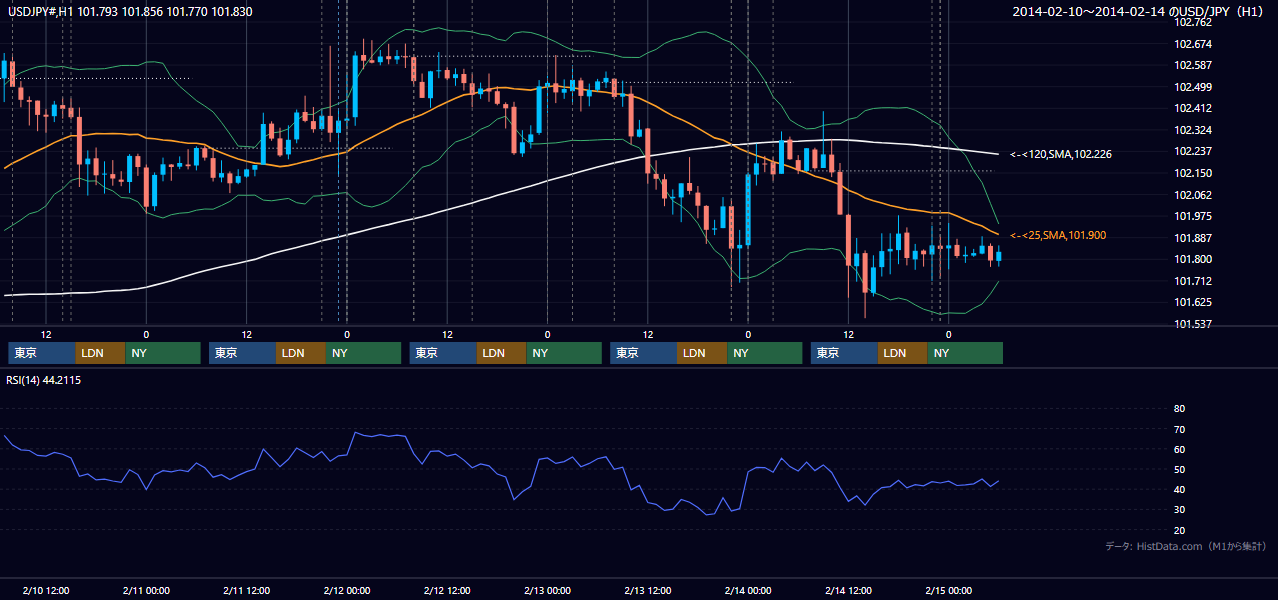Image resolution: width=1278 pixels, height=600 pixels.
Task: Click price axis value 101.712
Action: [1191, 281]
